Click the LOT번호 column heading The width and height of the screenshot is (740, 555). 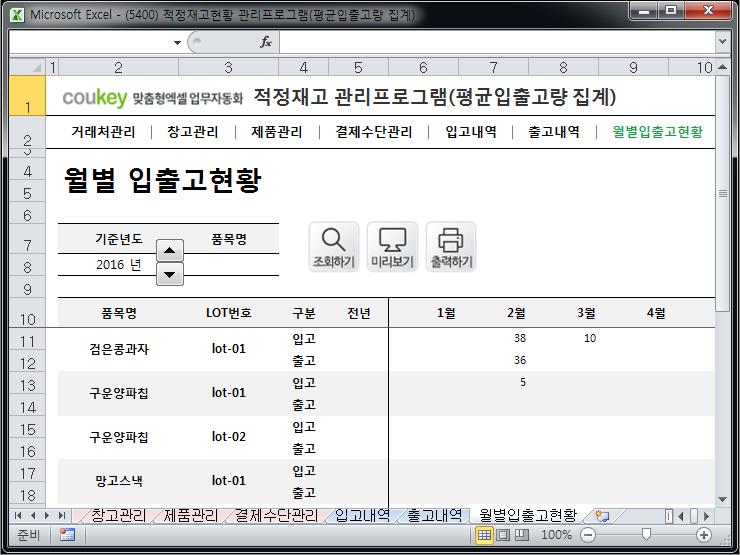(228, 313)
